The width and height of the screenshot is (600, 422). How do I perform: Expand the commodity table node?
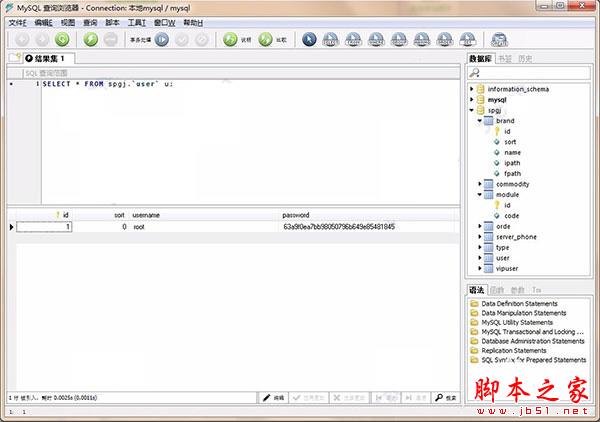pyautogui.click(x=480, y=184)
